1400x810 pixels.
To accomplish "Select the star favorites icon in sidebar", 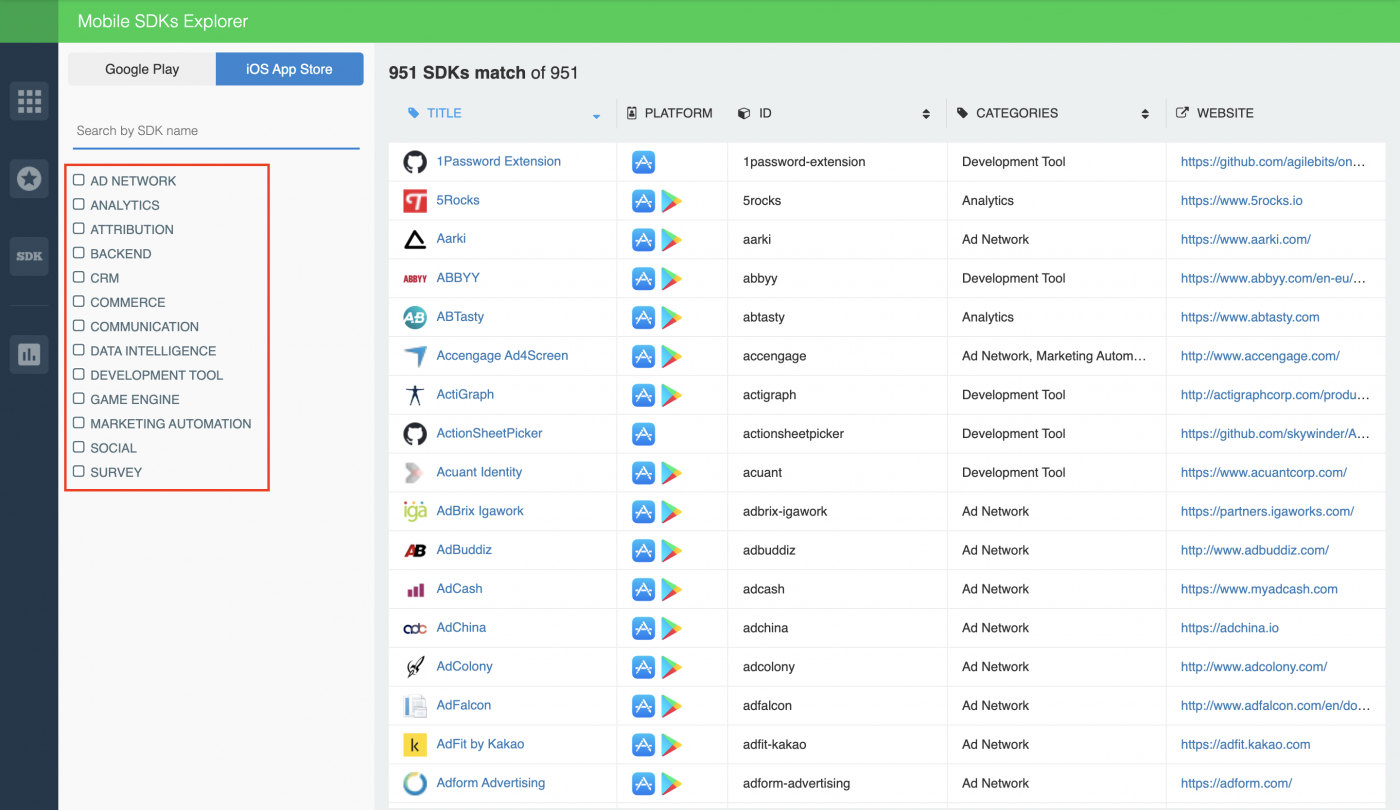I will [x=29, y=178].
